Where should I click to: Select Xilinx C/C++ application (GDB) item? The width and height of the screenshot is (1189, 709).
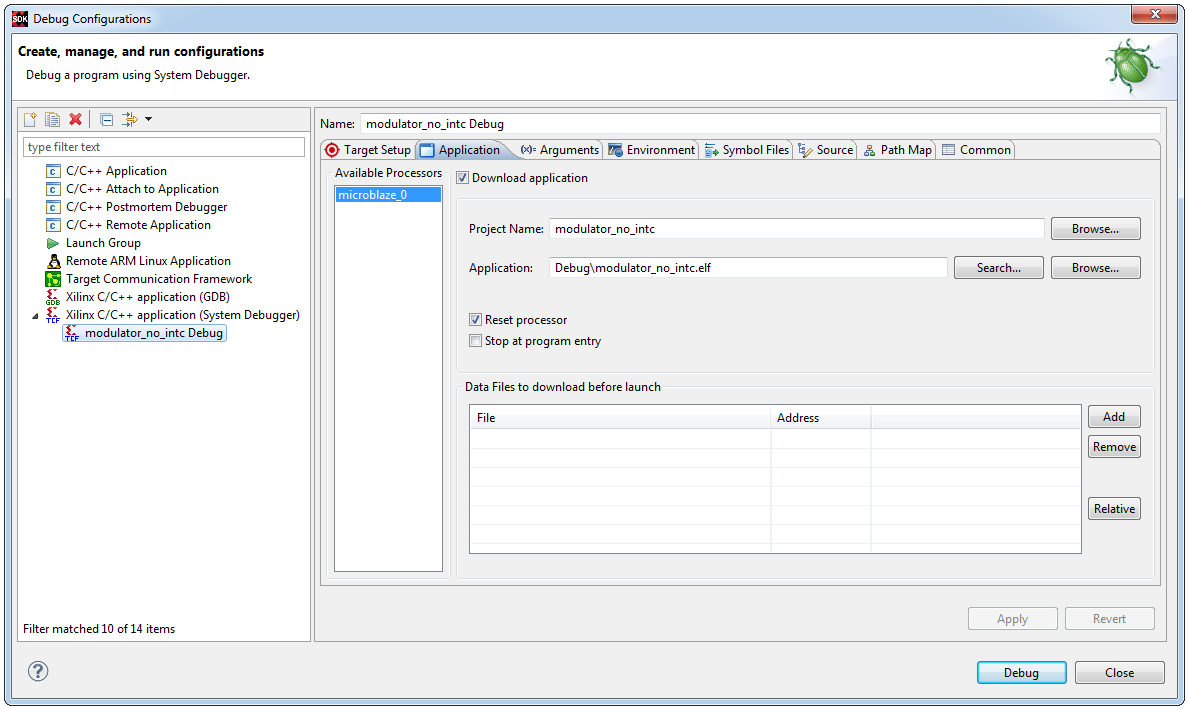pyautogui.click(x=147, y=297)
